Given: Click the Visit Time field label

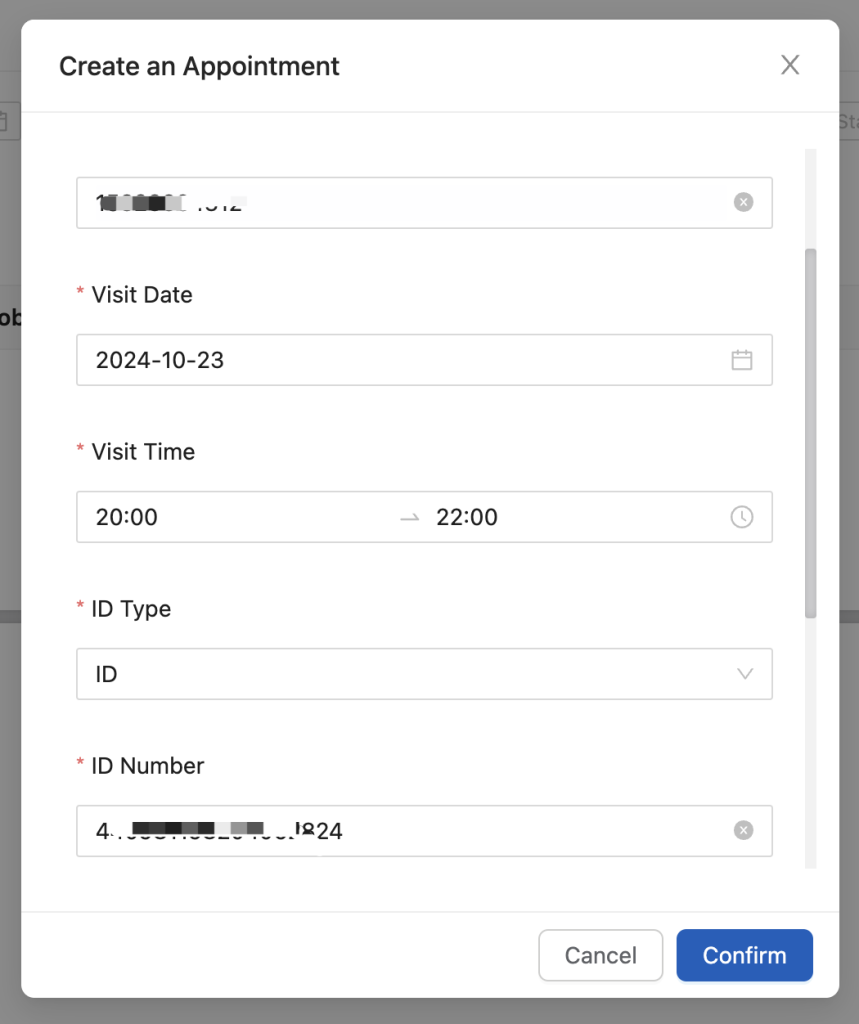Looking at the screenshot, I should coord(143,452).
